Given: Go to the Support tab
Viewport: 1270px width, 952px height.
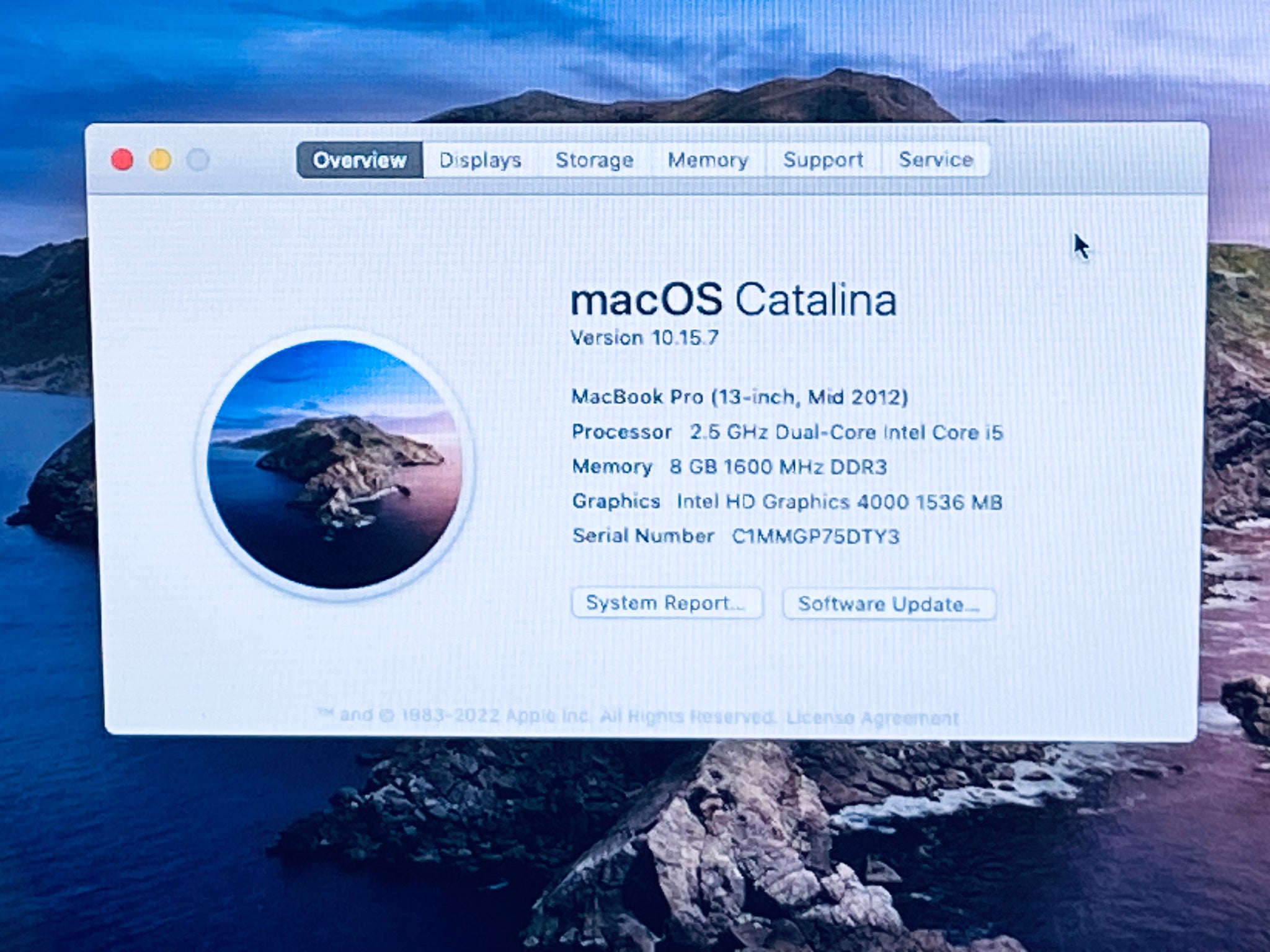Looking at the screenshot, I should pos(823,160).
